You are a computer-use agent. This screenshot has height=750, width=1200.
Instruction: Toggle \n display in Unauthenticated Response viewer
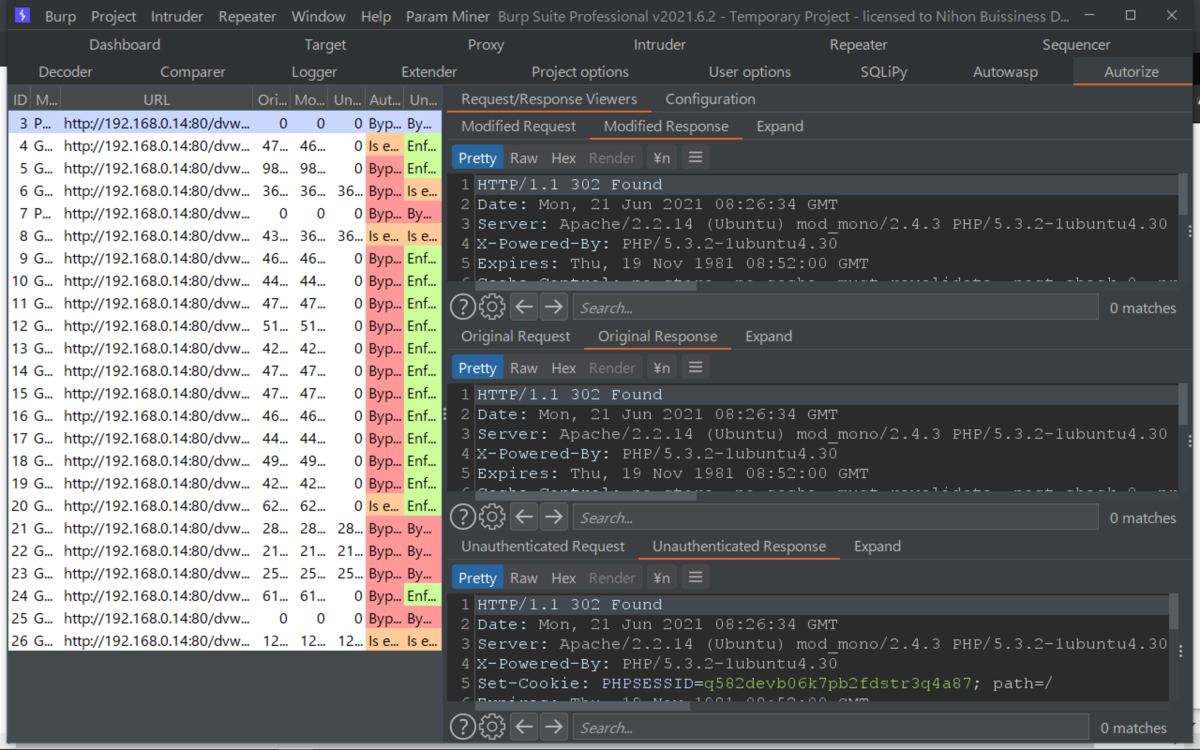tap(661, 578)
